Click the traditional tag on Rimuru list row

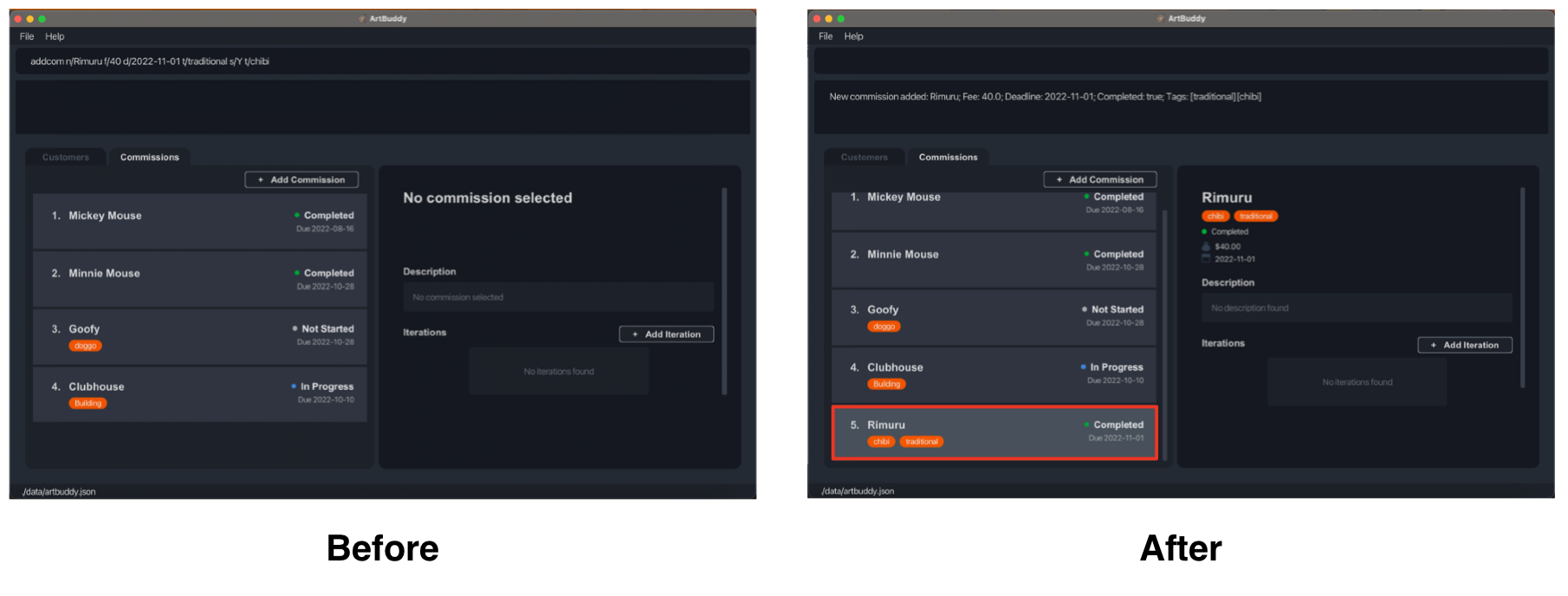pyautogui.click(x=922, y=442)
